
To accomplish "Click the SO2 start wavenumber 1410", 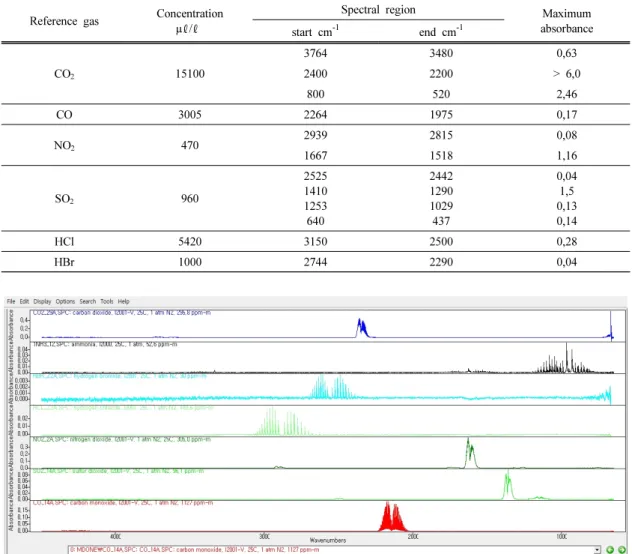I will tap(316, 191).
